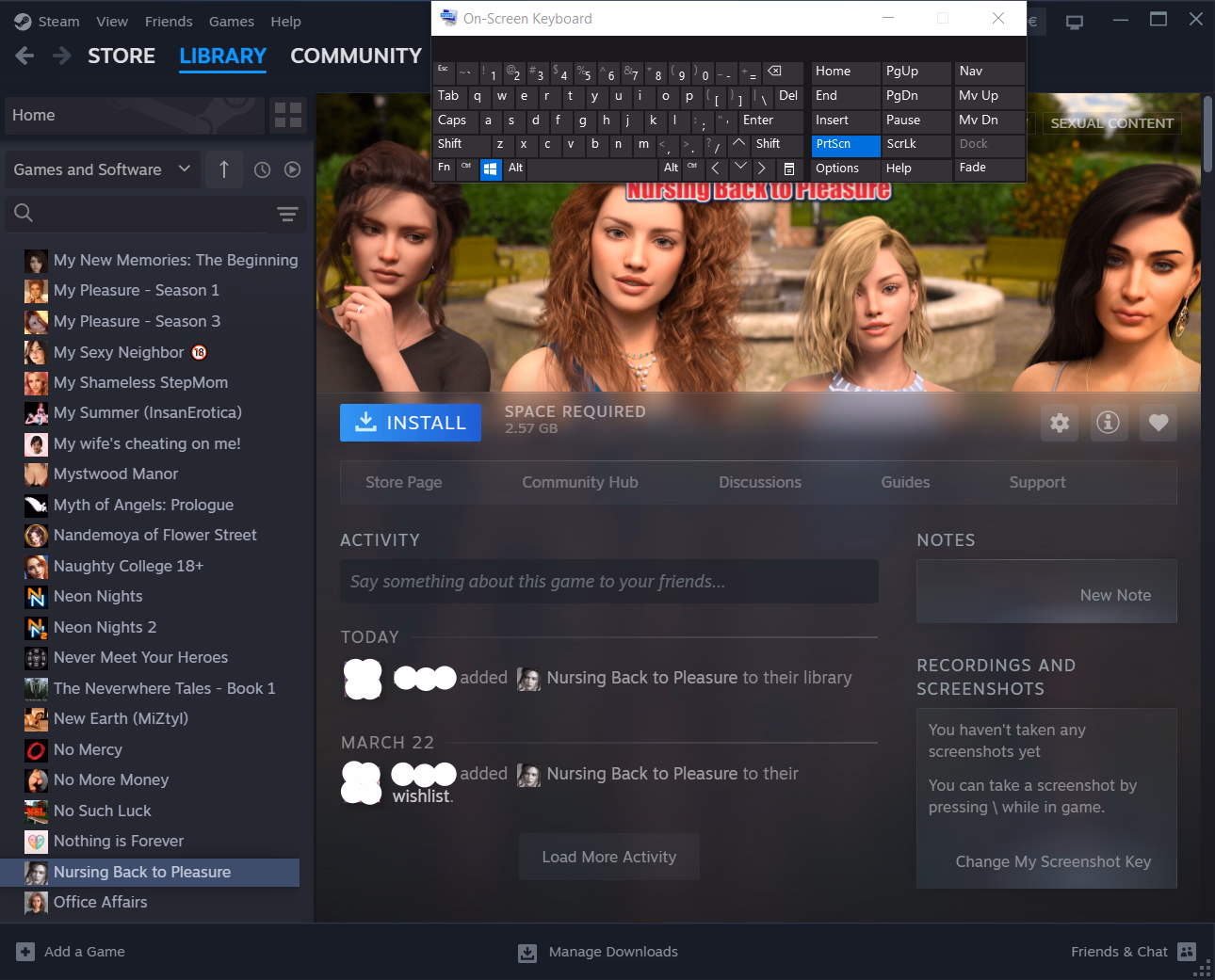Toggle Fn key on On-Screen Keyboard

(445, 169)
